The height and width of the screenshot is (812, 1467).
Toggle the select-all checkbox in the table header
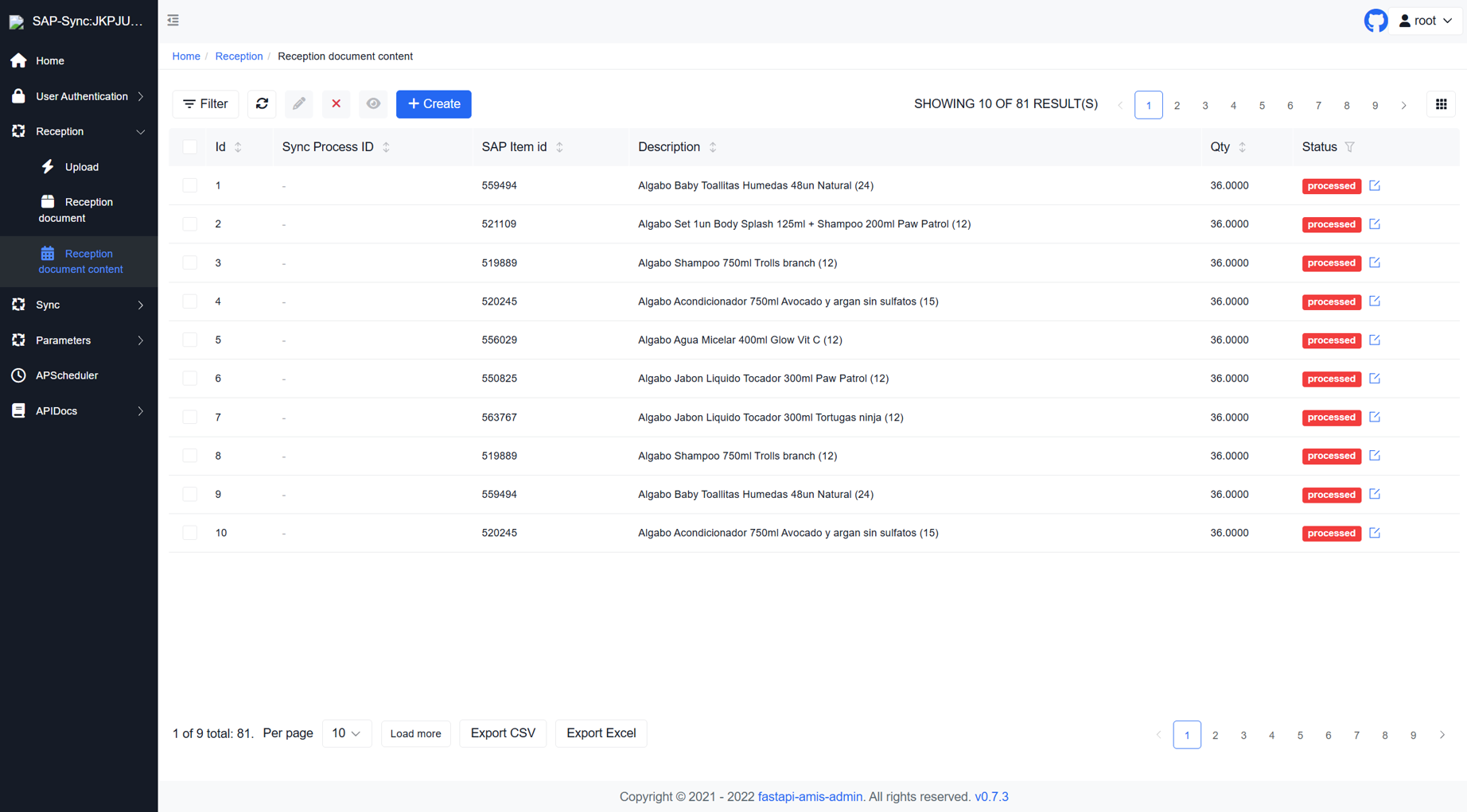pos(189,147)
